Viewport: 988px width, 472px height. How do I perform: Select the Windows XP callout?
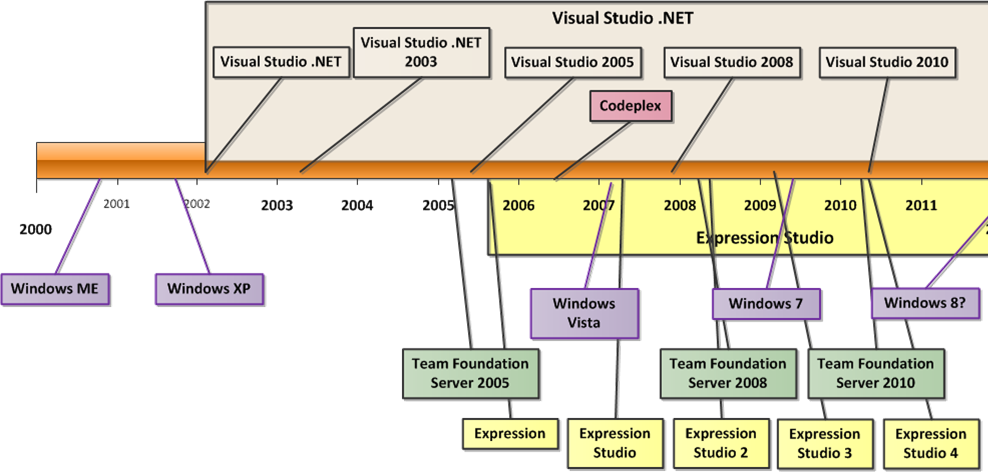pos(208,289)
